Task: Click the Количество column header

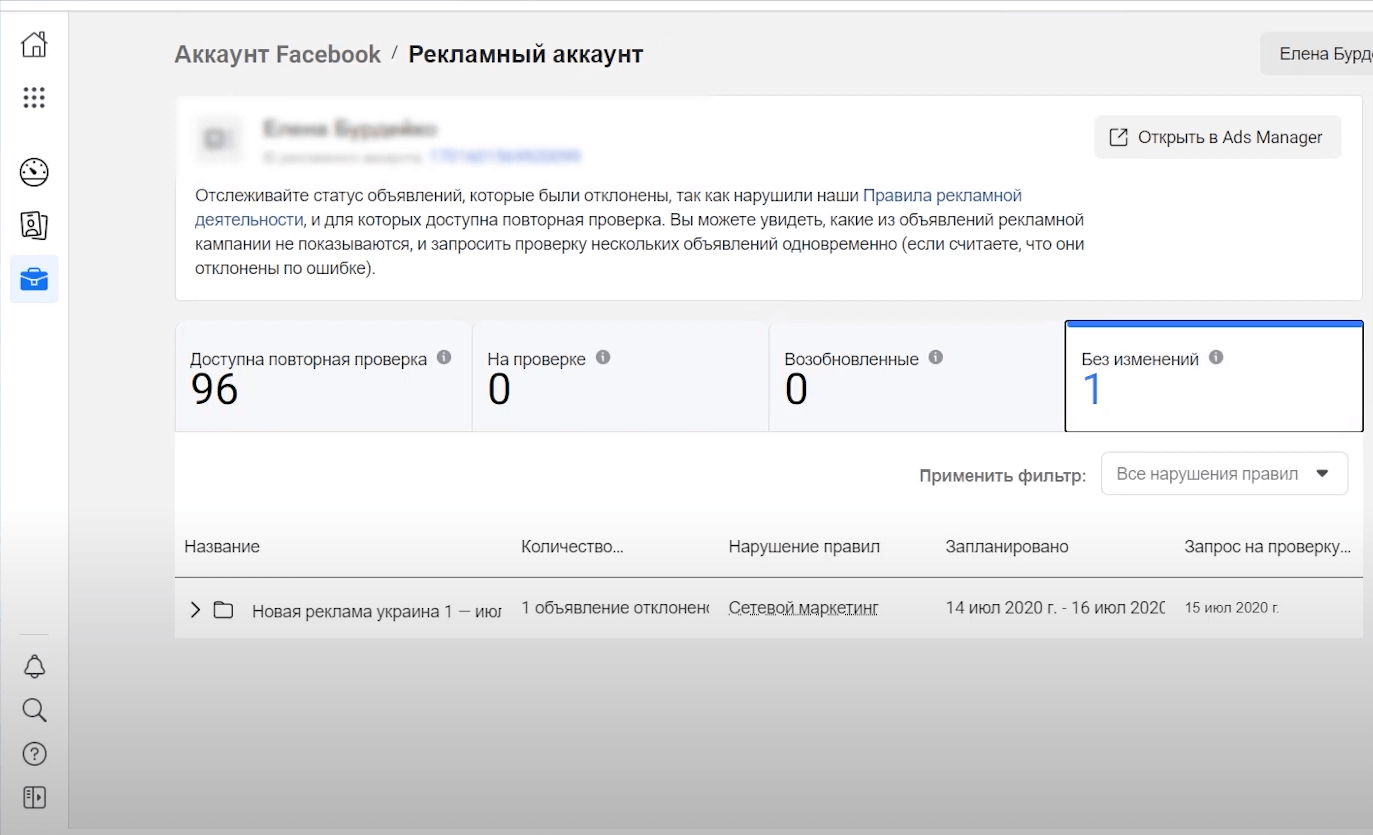Action: [572, 546]
